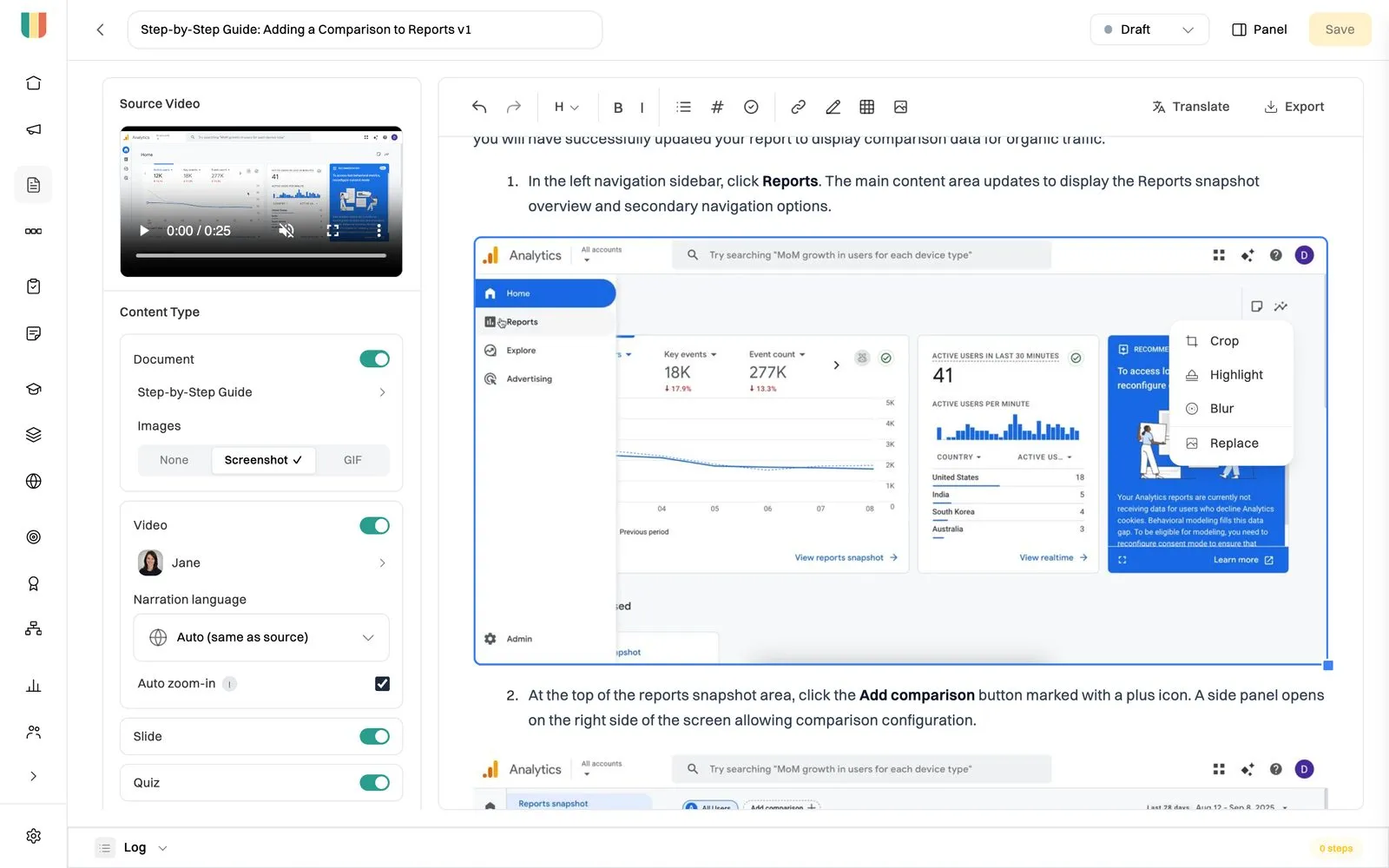Insert a checklist with circle-check icon
Image resolution: width=1389 pixels, height=868 pixels.
(x=751, y=107)
